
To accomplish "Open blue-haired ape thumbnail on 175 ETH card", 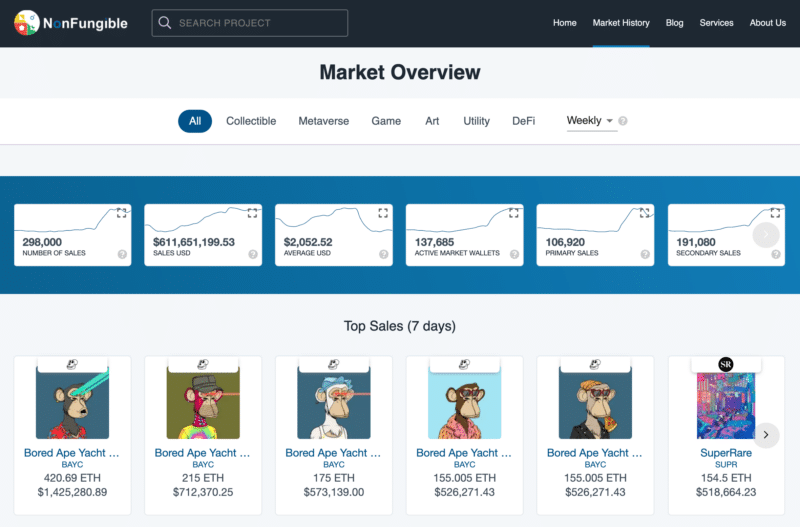I will (x=334, y=405).
